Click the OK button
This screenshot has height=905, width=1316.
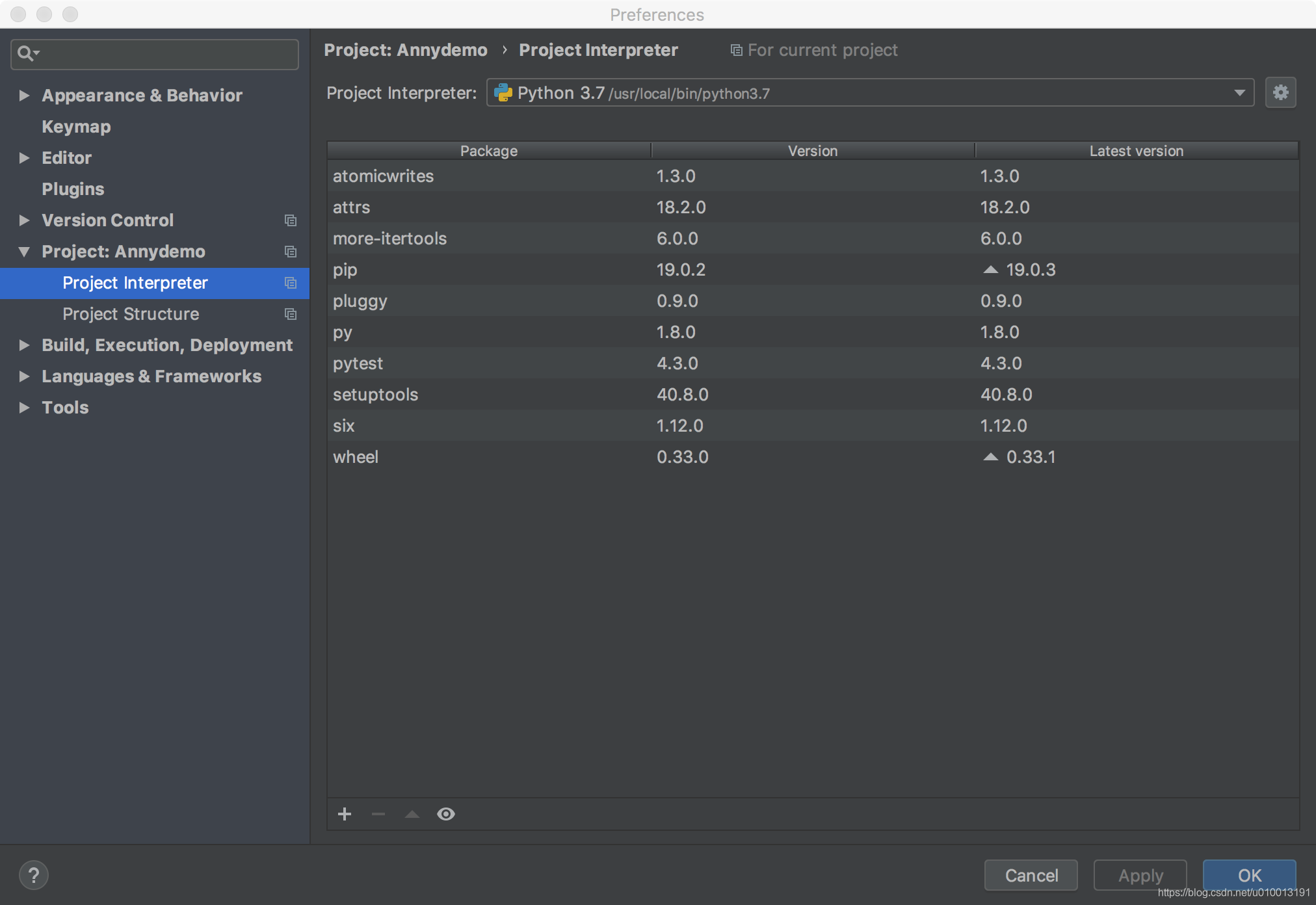[x=1249, y=875]
